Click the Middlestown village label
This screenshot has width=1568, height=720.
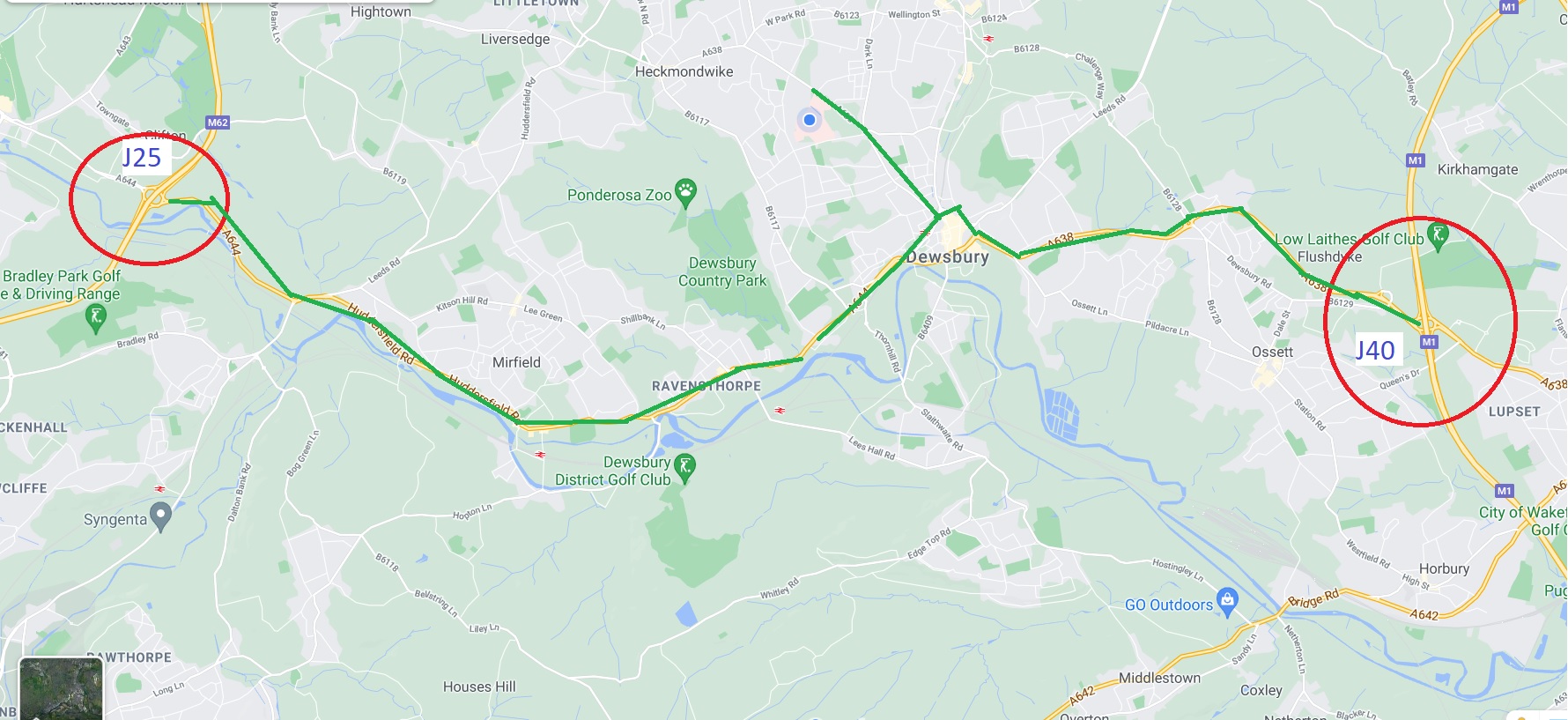[x=1159, y=678]
